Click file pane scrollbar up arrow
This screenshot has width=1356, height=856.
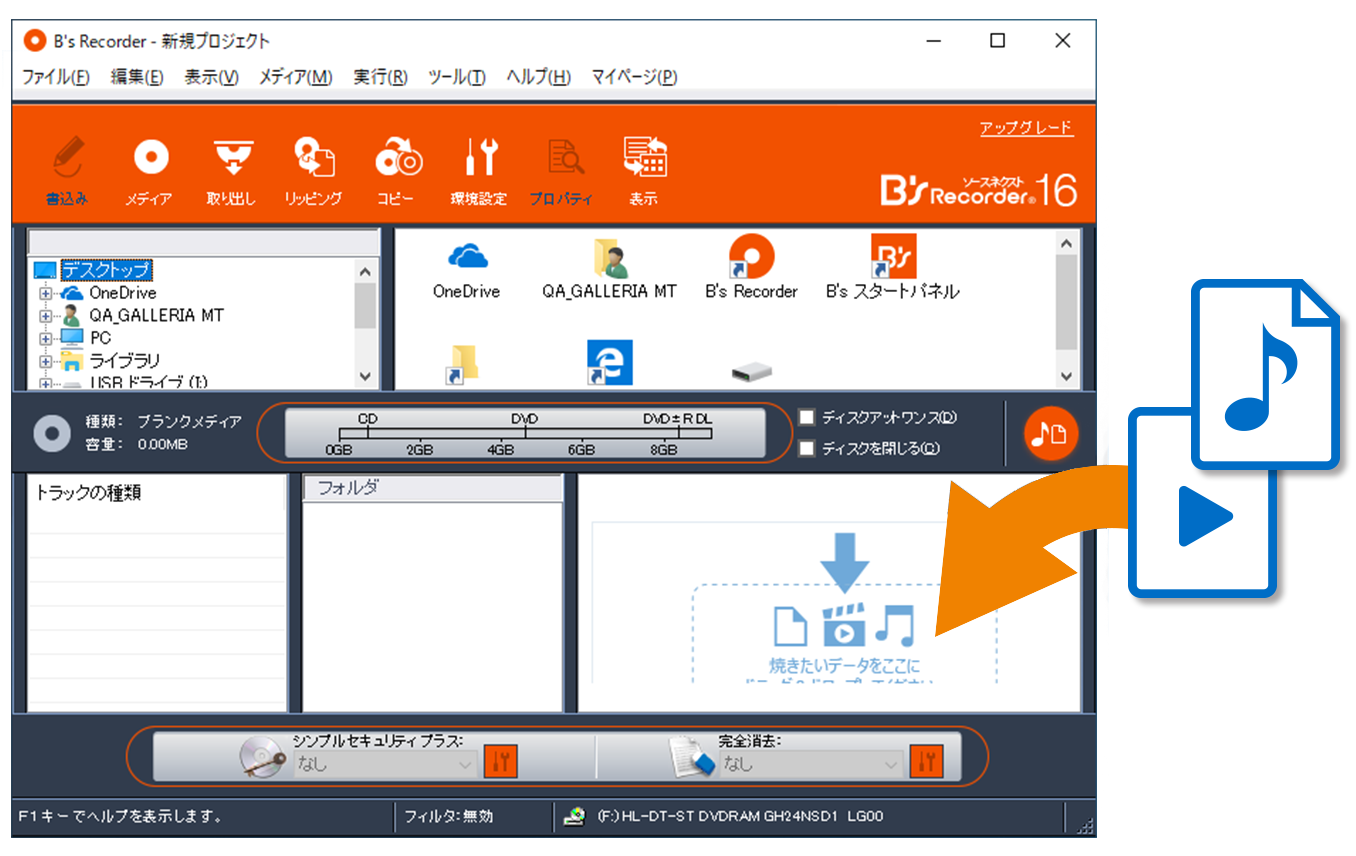coord(1066,242)
